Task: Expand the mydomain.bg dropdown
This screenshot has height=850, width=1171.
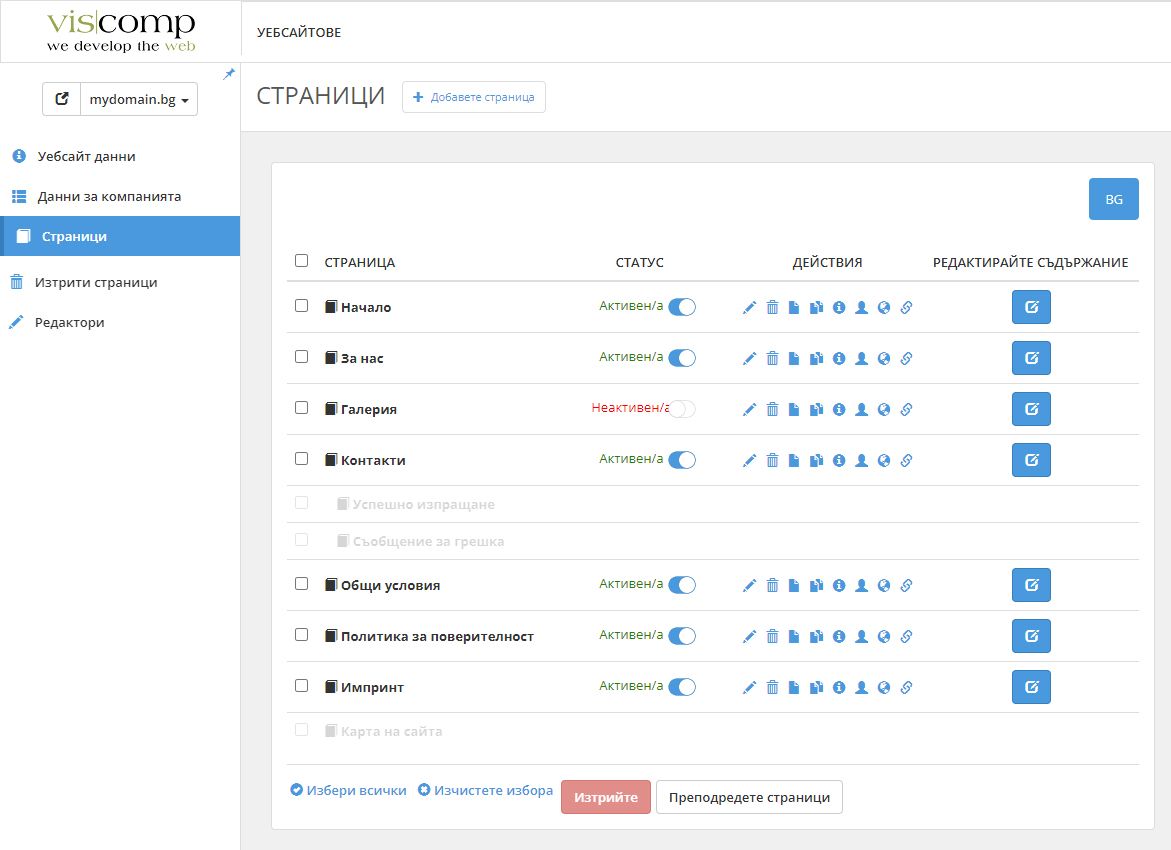Action: point(138,100)
